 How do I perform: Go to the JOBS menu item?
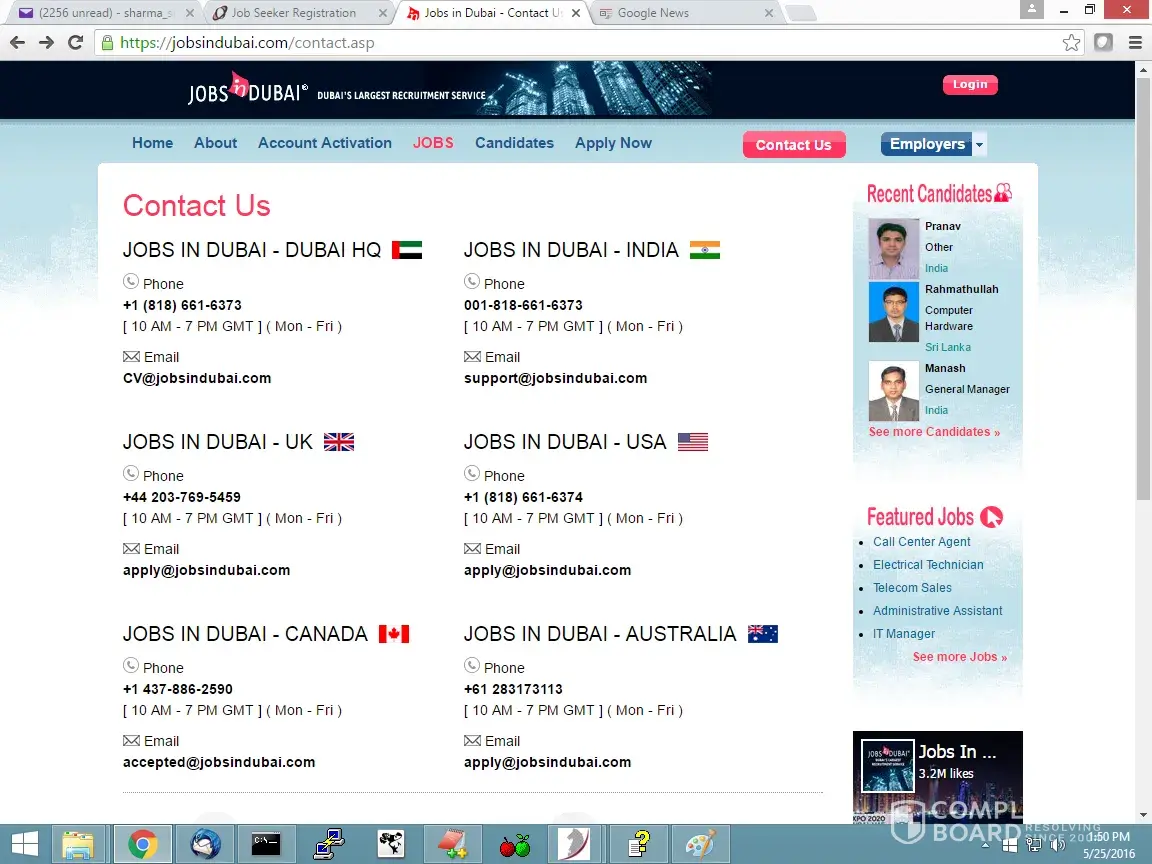pos(433,143)
